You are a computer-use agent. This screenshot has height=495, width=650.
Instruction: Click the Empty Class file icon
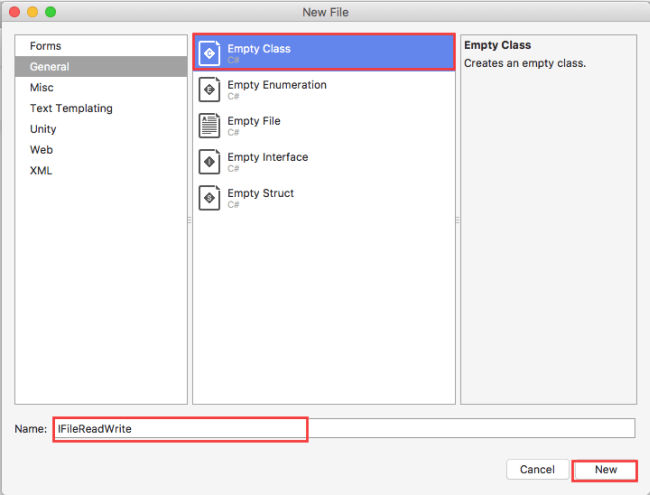click(x=210, y=53)
